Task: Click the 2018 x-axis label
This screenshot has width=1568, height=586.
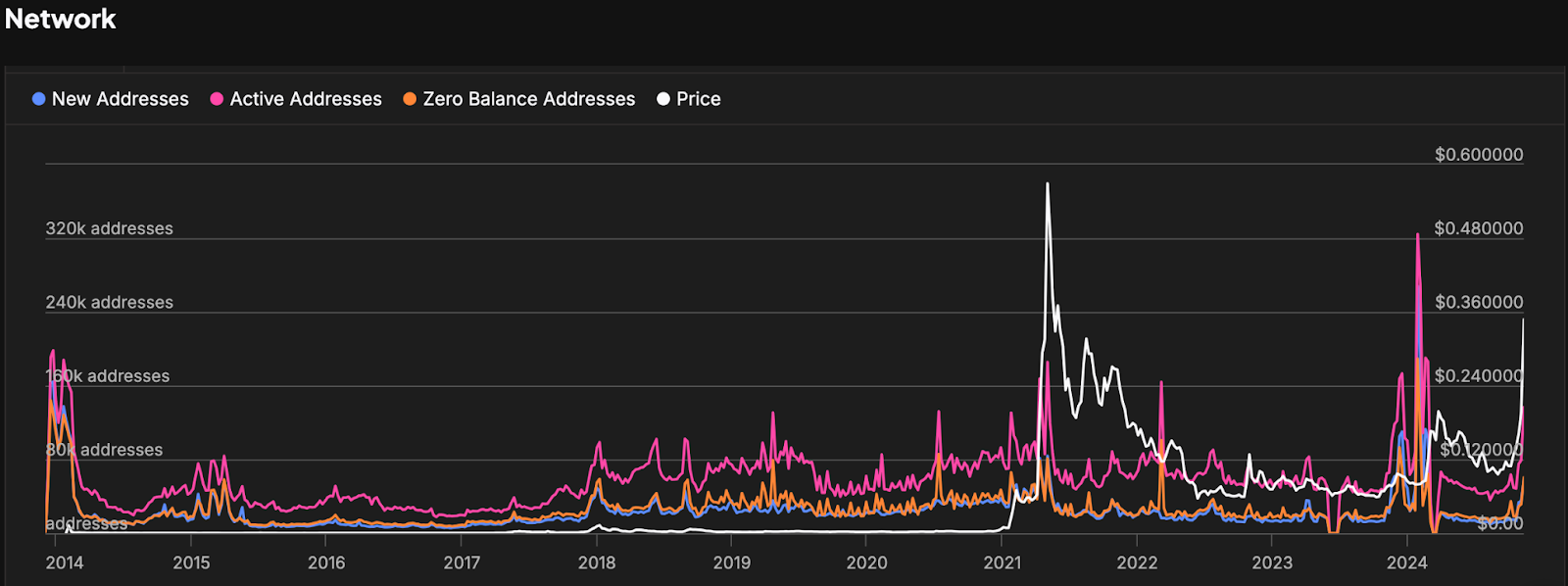Action: (x=597, y=562)
